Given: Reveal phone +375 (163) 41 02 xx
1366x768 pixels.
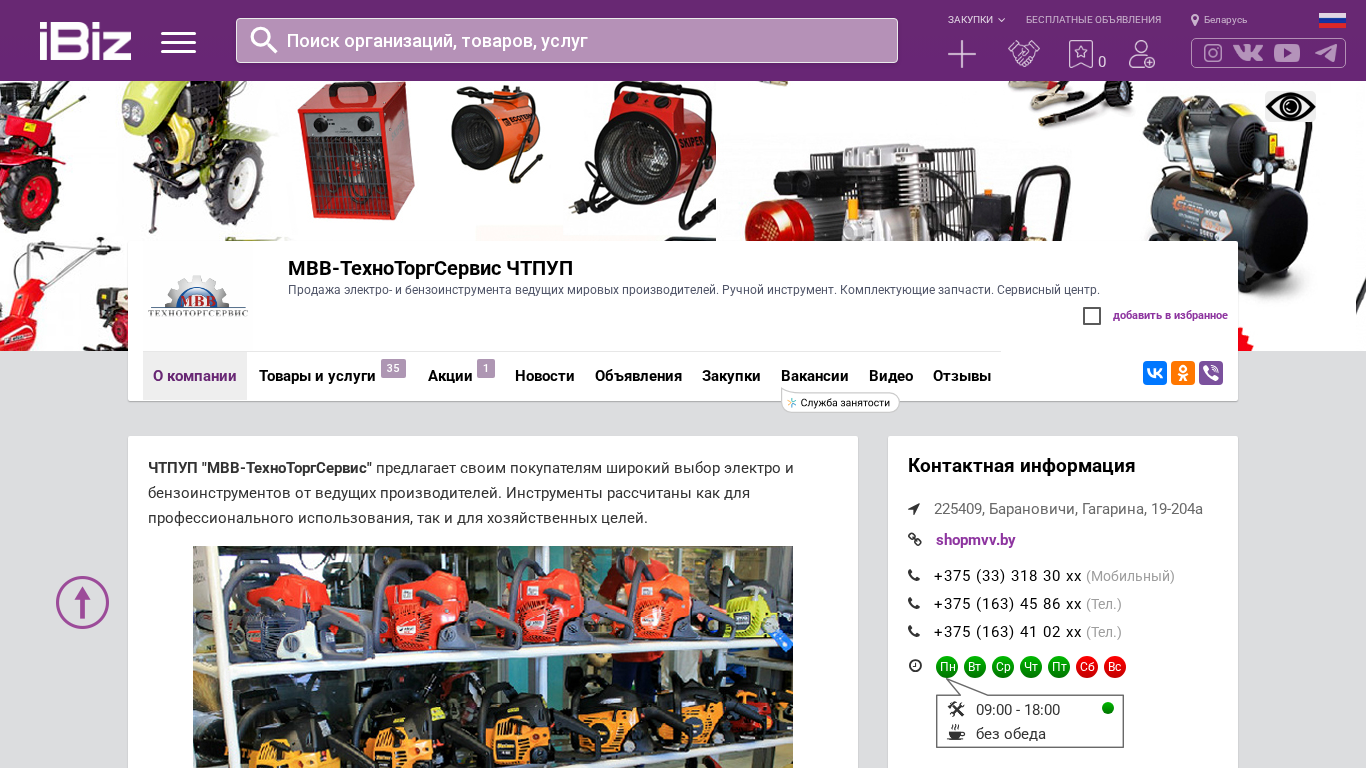Looking at the screenshot, I should point(1008,632).
